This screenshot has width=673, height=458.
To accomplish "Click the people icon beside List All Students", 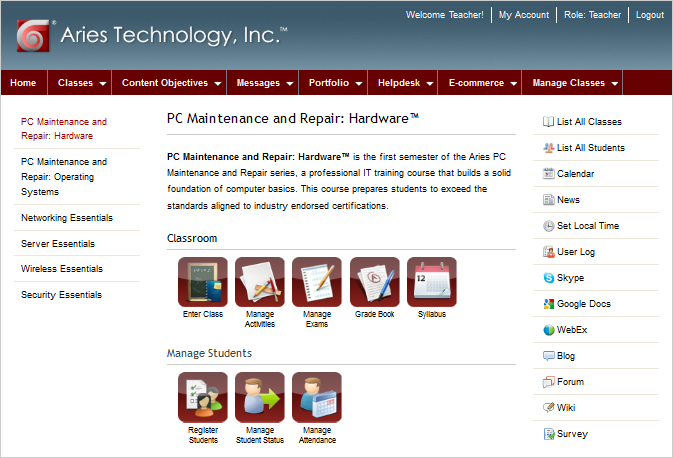I will [548, 148].
